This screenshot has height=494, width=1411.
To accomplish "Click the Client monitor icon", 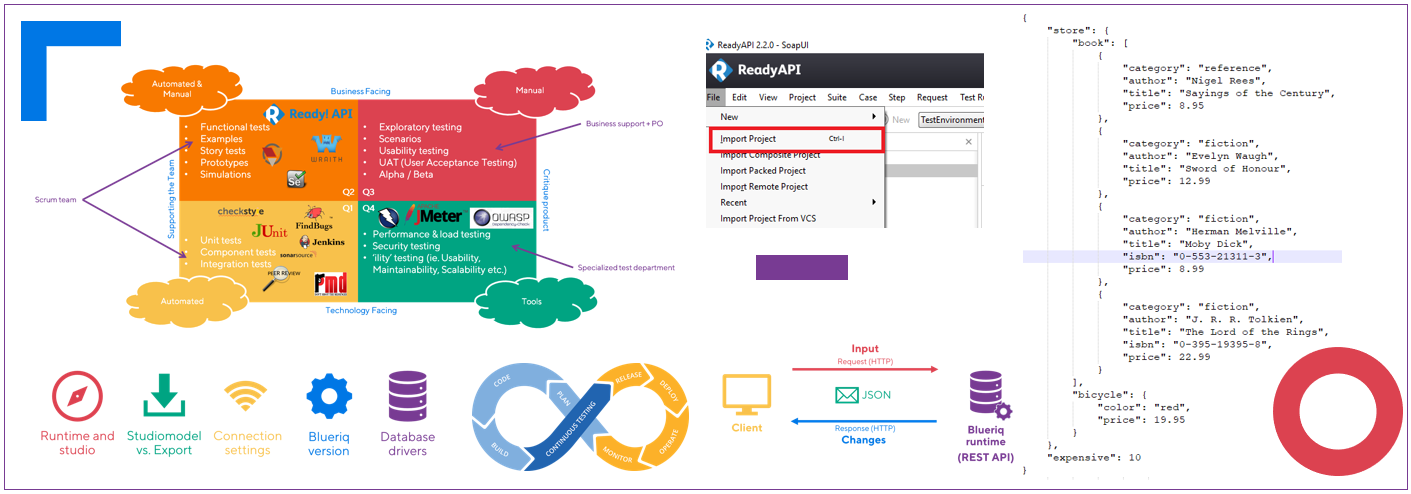I will 746,393.
